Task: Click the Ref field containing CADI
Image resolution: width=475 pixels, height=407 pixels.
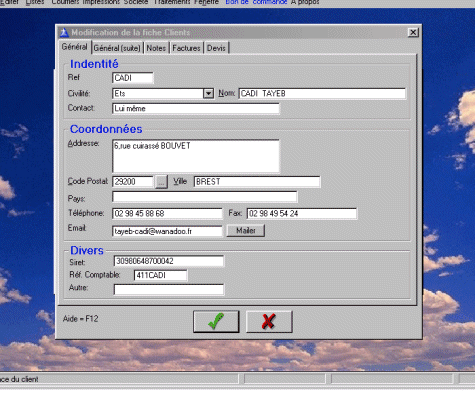Action: [133, 78]
